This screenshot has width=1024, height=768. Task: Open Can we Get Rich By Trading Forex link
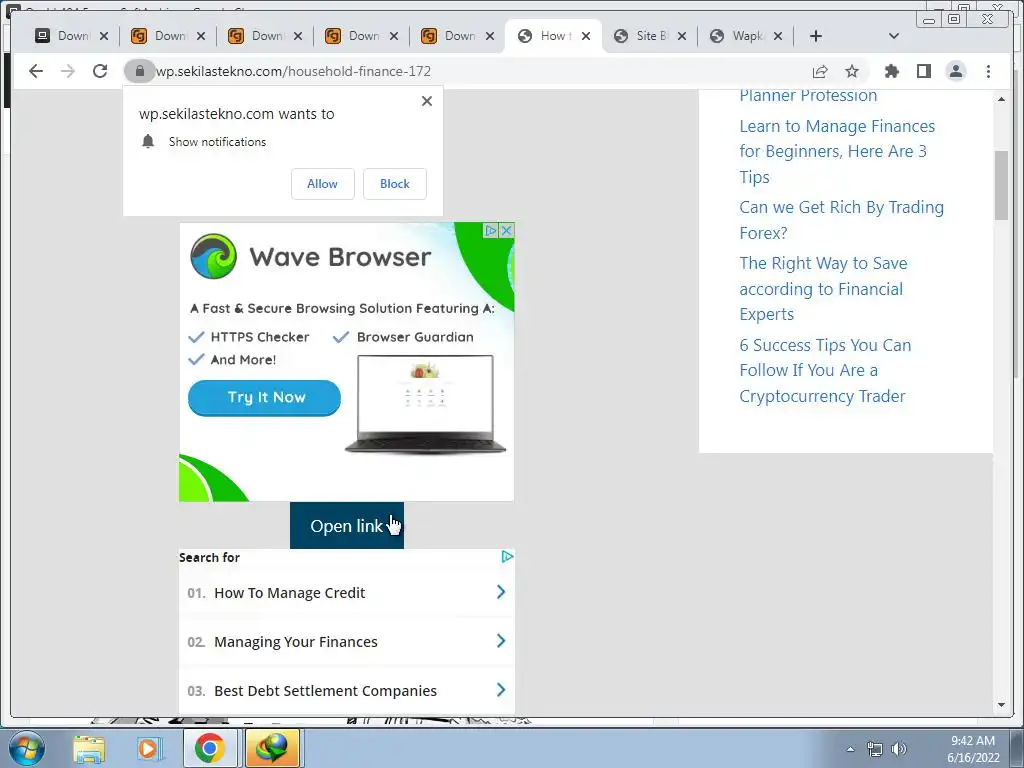[841, 220]
